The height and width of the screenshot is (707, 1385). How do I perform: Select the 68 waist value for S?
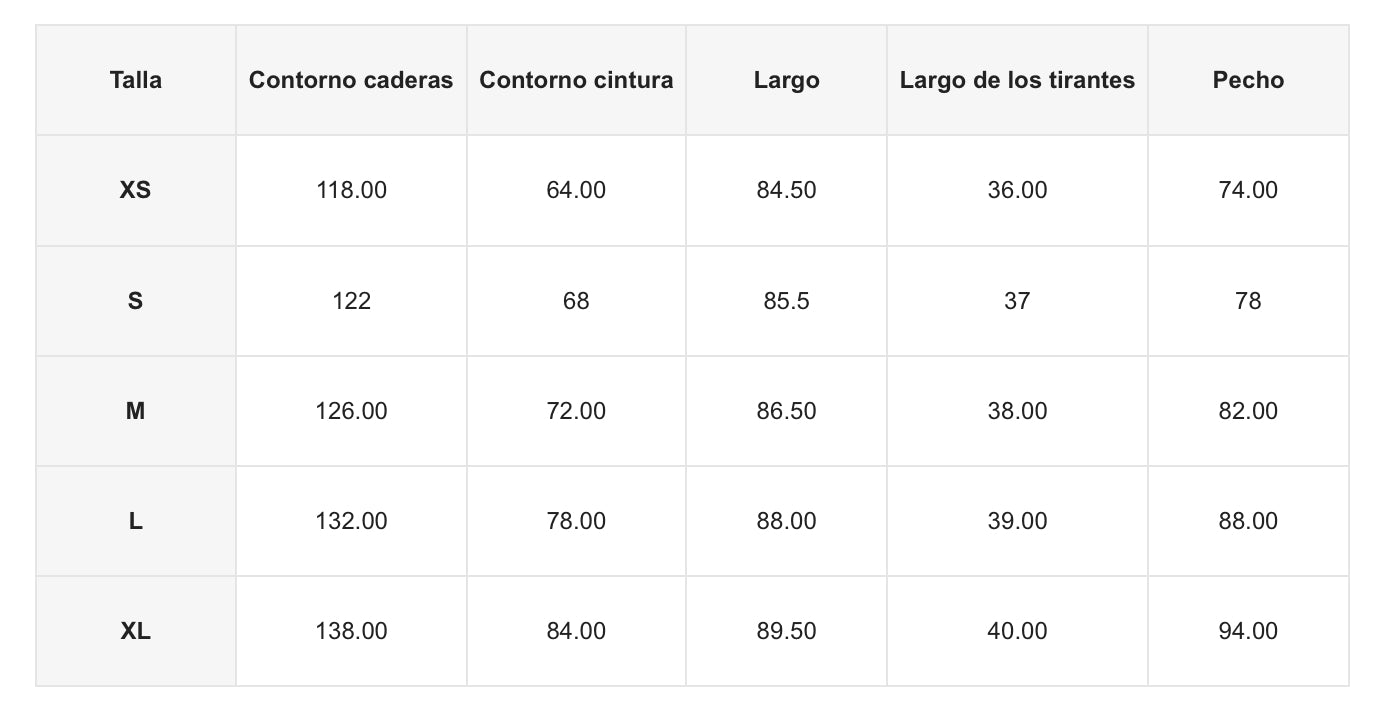576,301
